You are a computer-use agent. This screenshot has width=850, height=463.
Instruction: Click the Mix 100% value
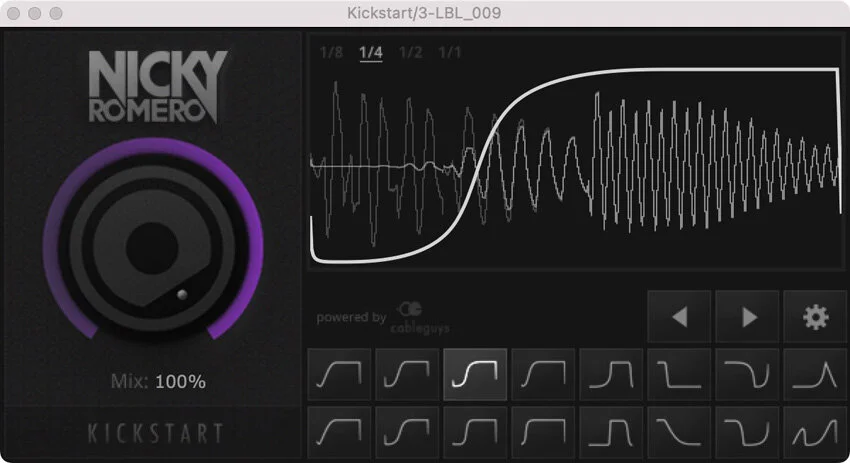tap(180, 382)
